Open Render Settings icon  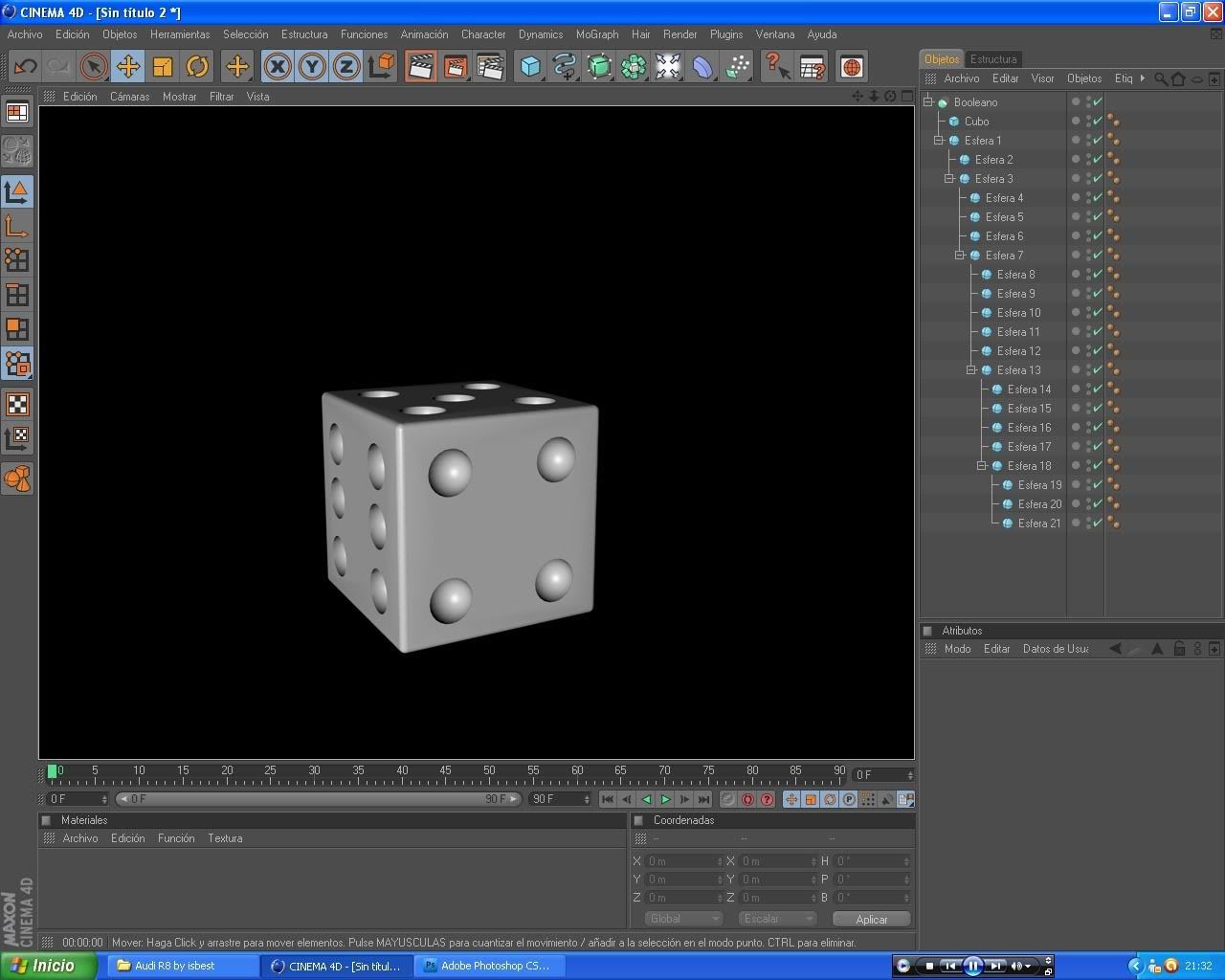[489, 67]
